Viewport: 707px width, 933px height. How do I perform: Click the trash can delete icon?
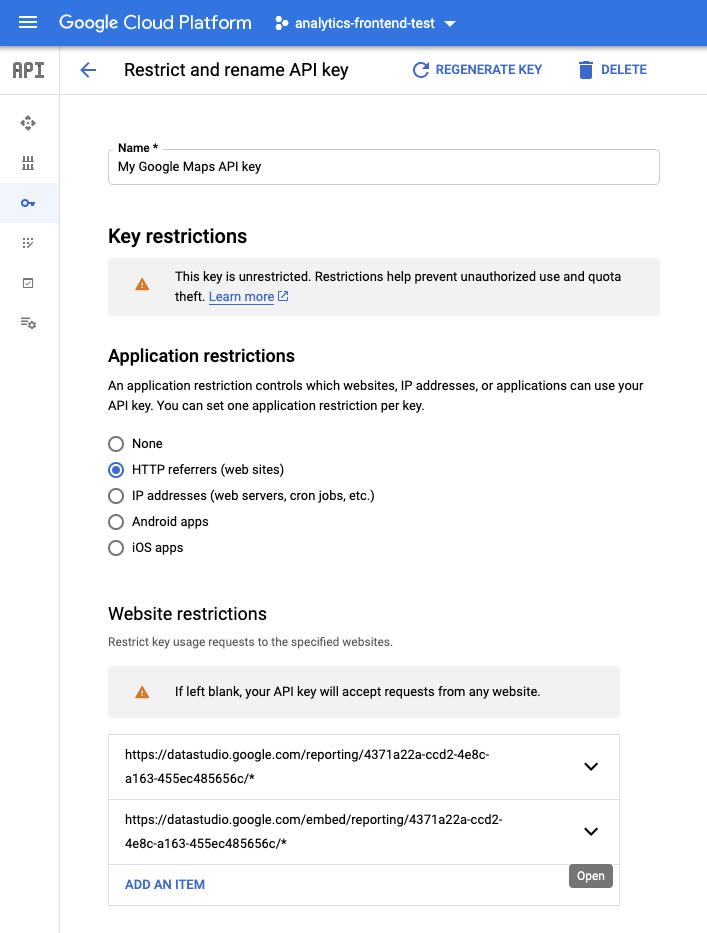[x=586, y=70]
